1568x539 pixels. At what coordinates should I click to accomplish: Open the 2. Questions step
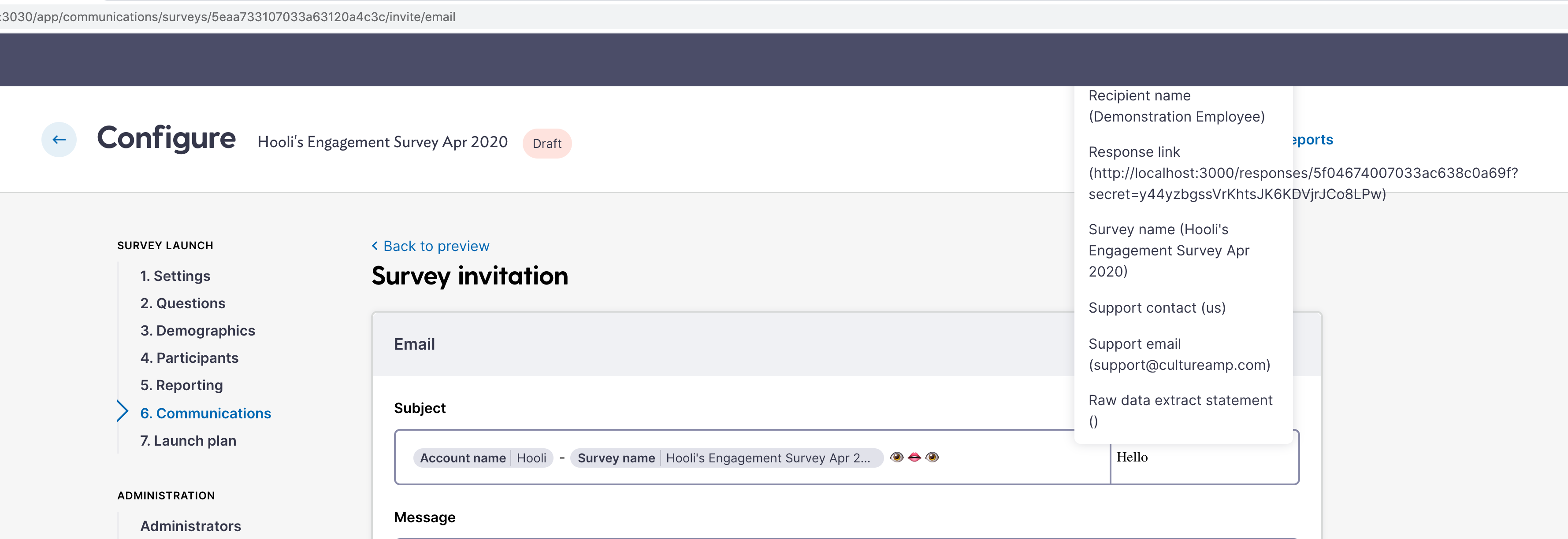[182, 303]
